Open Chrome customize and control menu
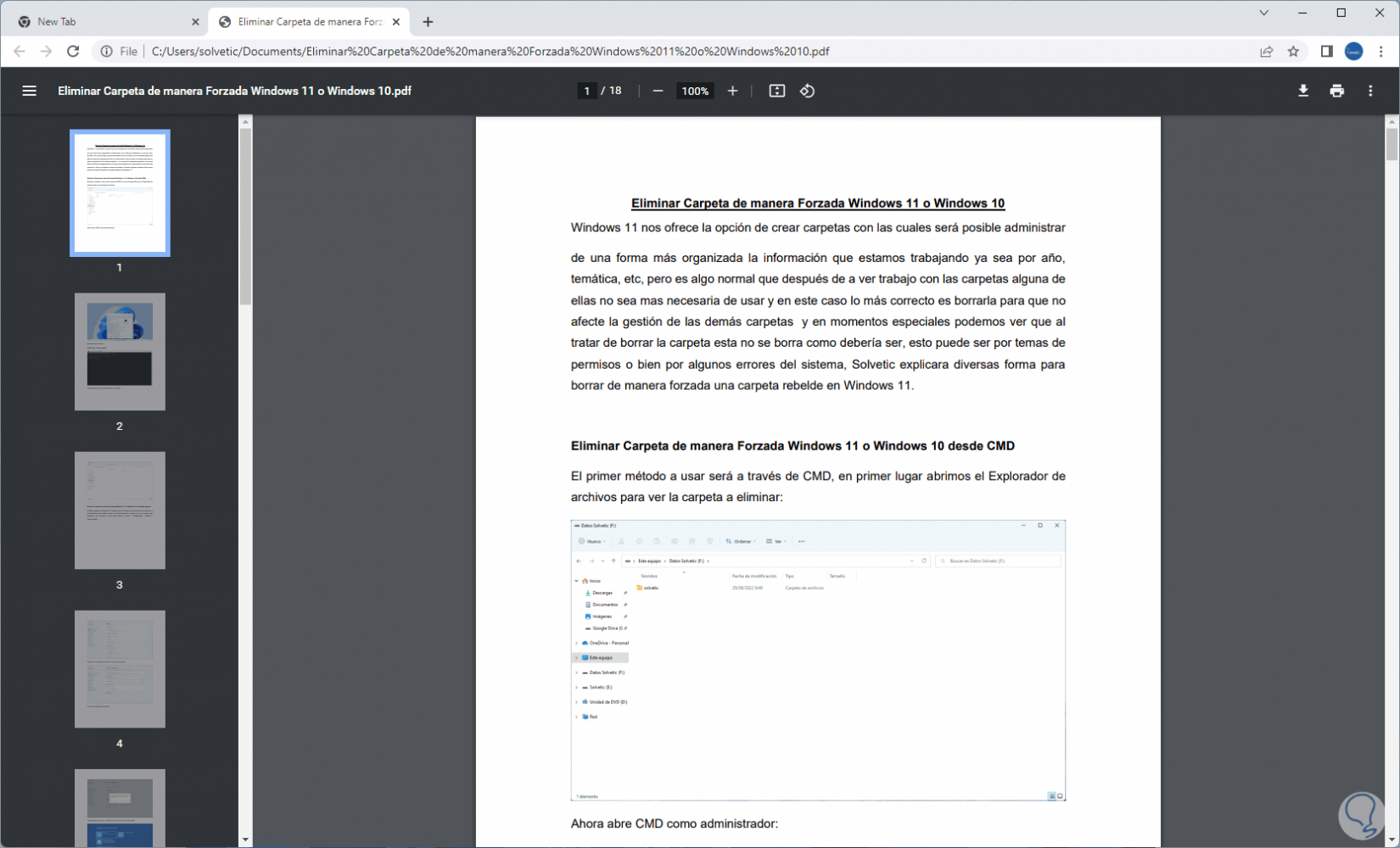The image size is (1400, 848). pos(1381,51)
